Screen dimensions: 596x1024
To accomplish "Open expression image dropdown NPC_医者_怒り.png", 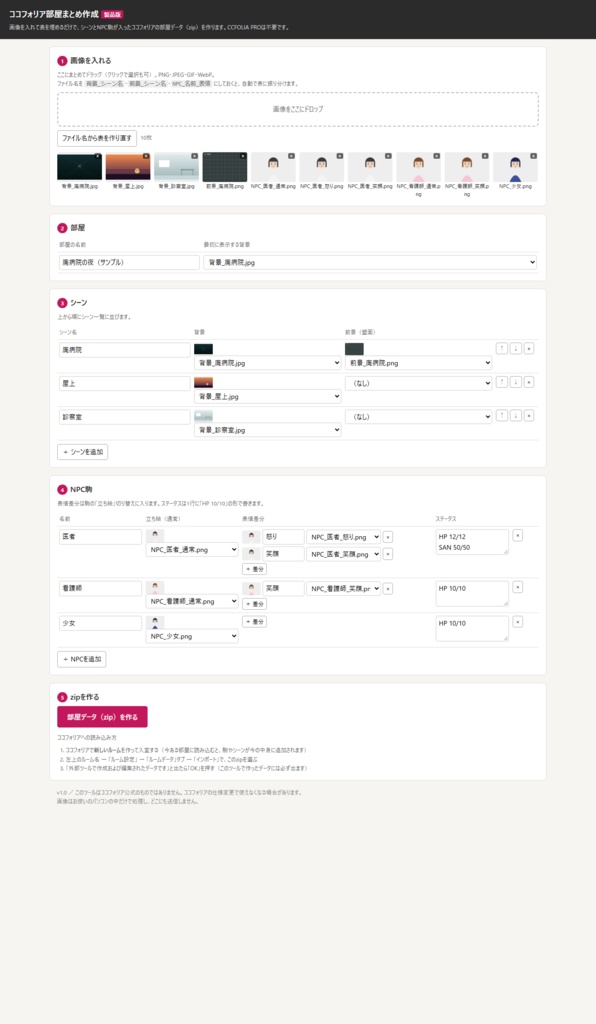I will pos(343,537).
